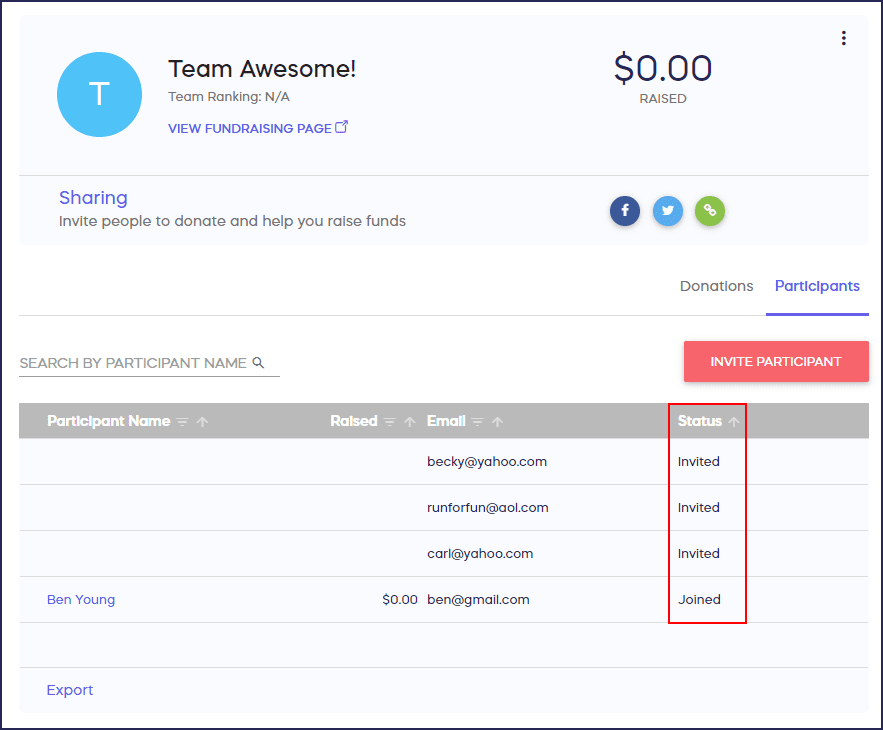Click the team avatar with letter T

[99, 94]
